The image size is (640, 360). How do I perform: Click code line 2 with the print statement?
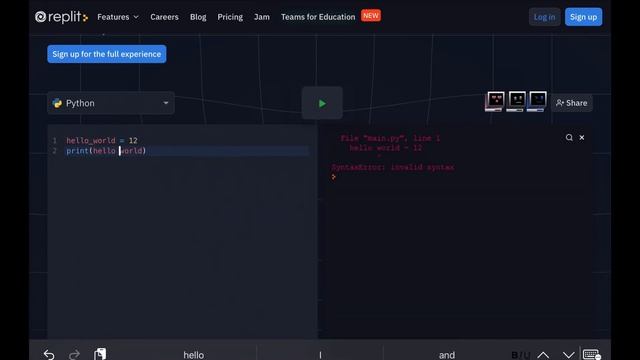[x=106, y=151]
